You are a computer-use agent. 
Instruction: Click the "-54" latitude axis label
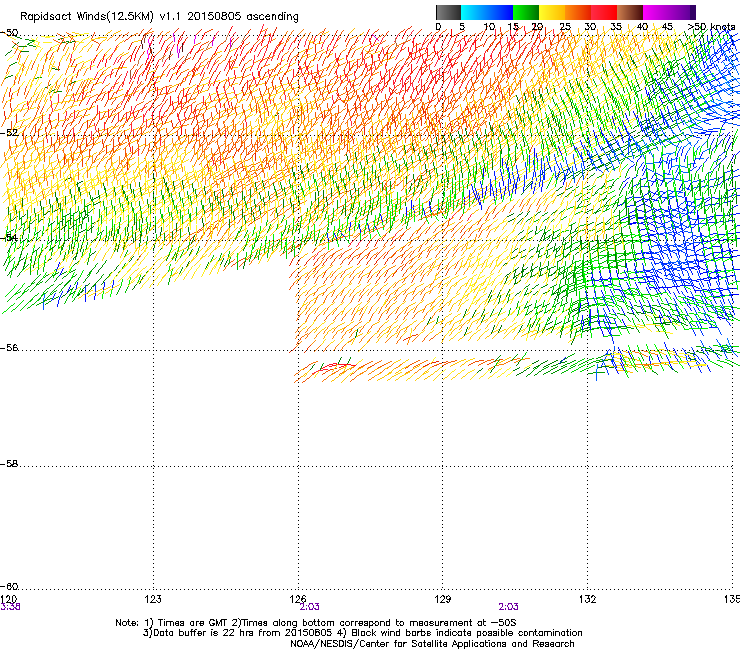(x=9, y=237)
